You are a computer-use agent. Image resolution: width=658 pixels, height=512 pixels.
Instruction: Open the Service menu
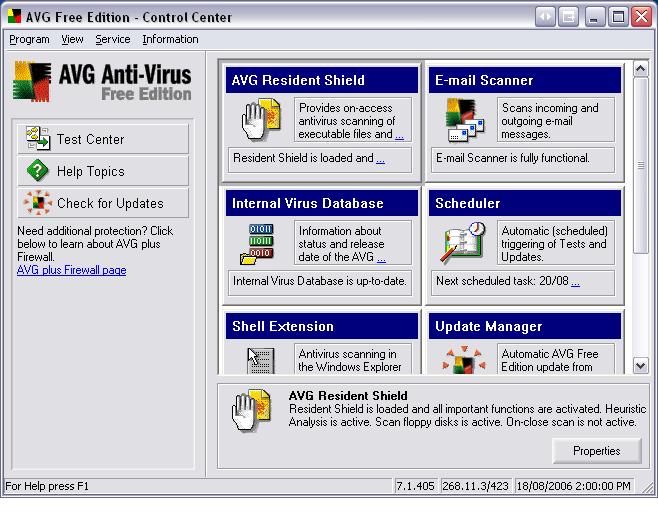click(x=113, y=39)
